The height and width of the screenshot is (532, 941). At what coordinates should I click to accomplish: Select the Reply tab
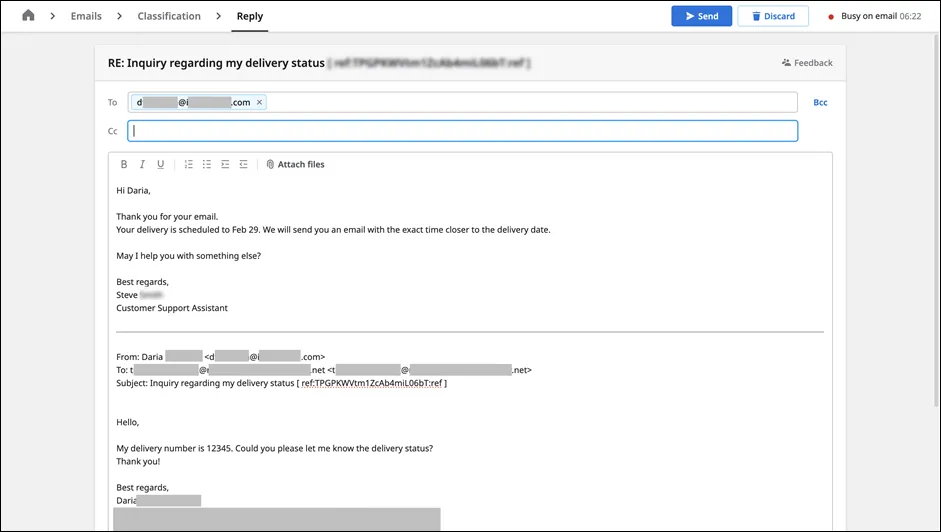click(250, 16)
